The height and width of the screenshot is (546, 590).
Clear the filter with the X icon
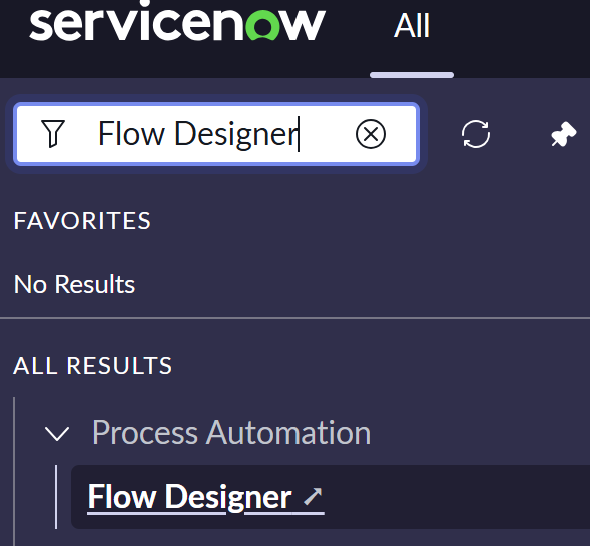coord(371,134)
